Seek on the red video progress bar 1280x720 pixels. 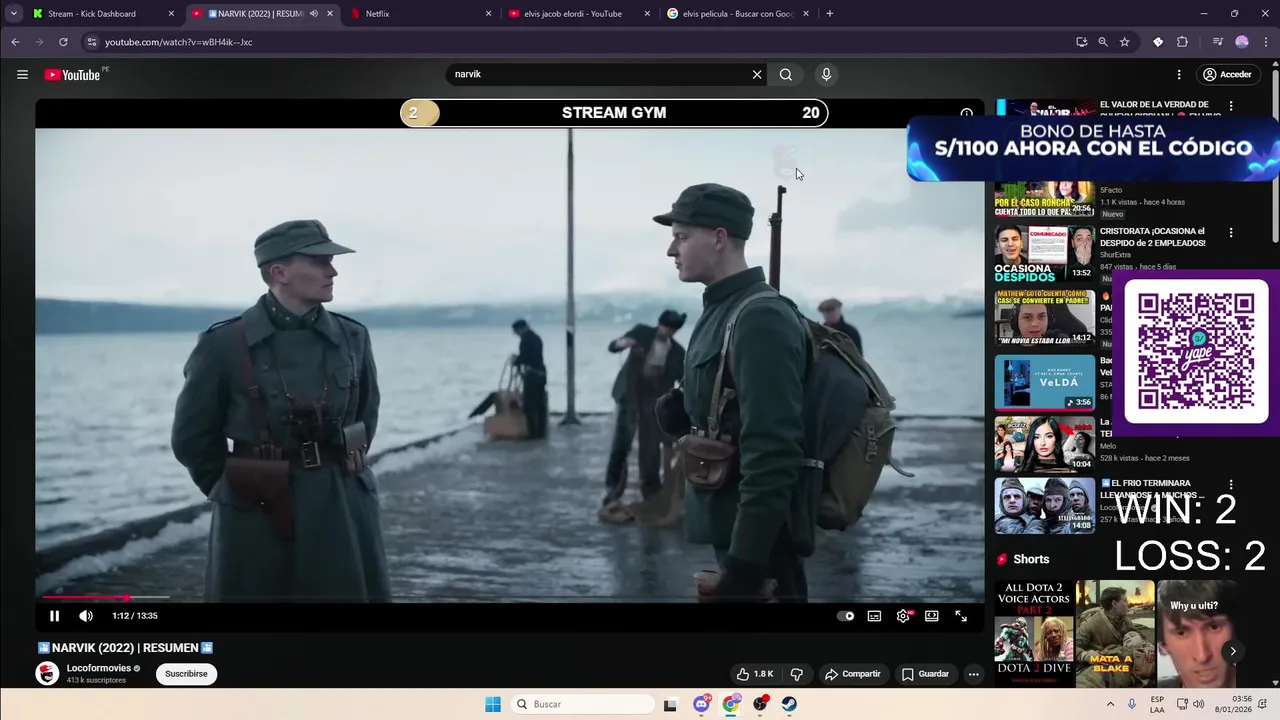510,598
